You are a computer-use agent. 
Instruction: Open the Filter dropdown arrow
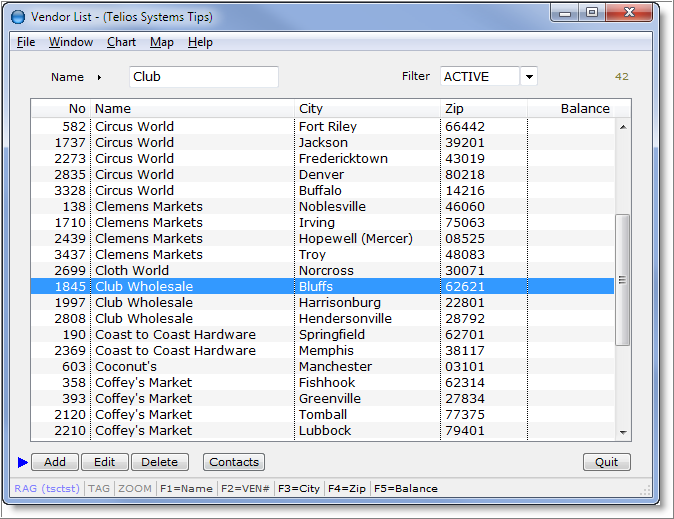tap(529, 77)
